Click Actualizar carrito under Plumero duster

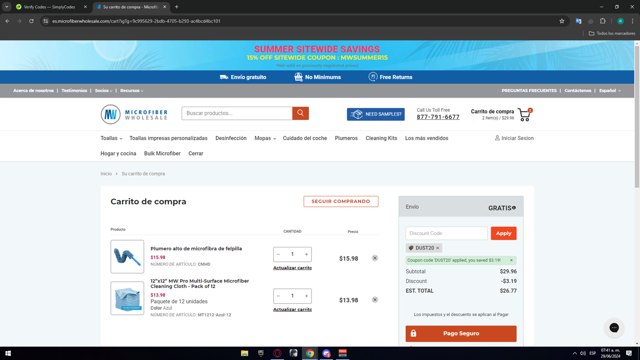[292, 268]
